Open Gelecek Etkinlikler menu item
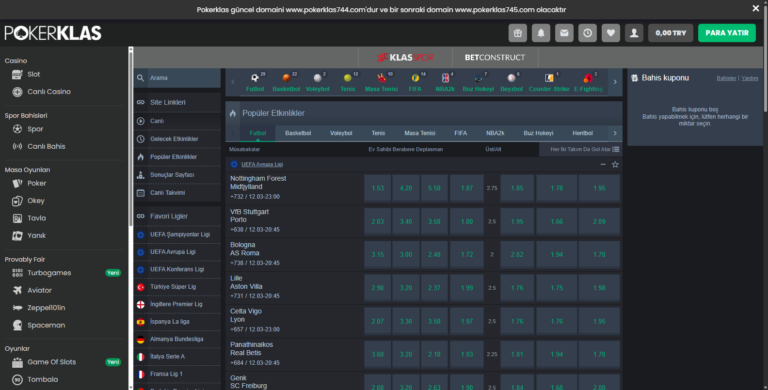 pos(177,139)
